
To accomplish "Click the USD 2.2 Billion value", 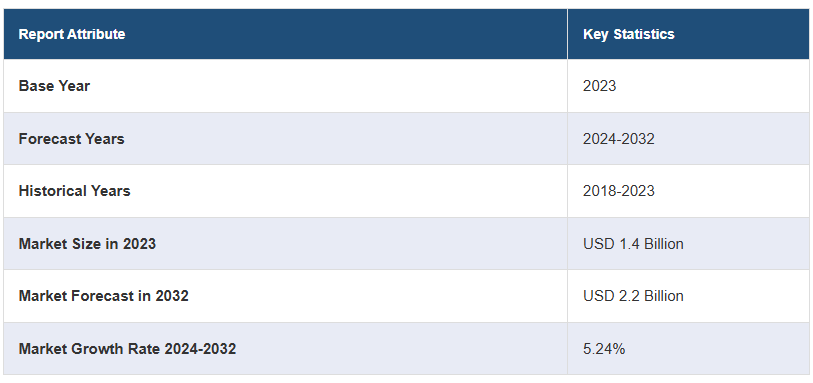I will click(x=633, y=296).
